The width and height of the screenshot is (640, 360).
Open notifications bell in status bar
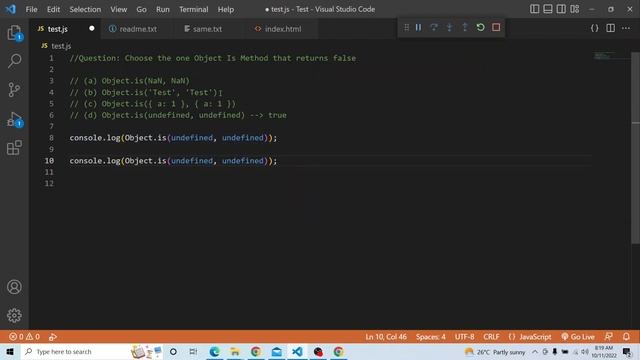(x=626, y=337)
